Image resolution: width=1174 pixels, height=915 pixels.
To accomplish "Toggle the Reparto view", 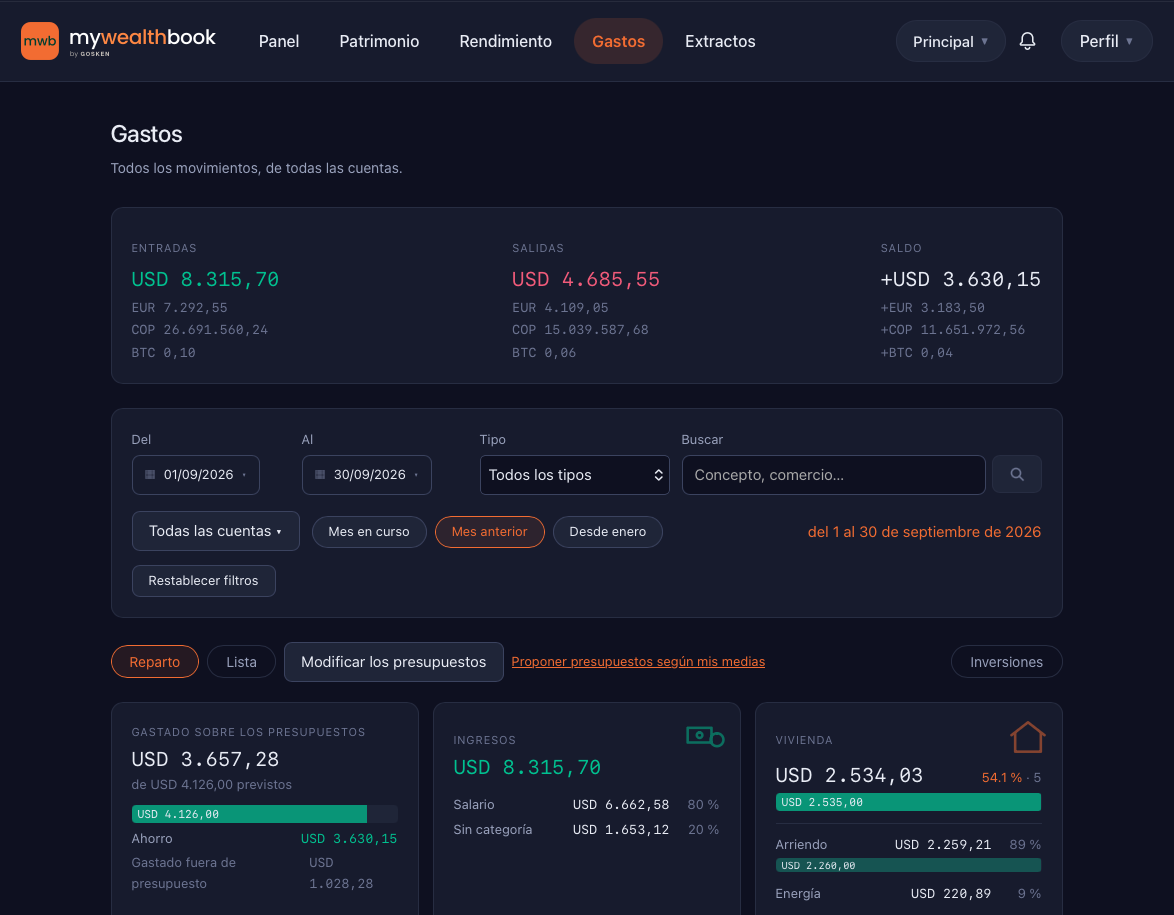I will tap(155, 662).
